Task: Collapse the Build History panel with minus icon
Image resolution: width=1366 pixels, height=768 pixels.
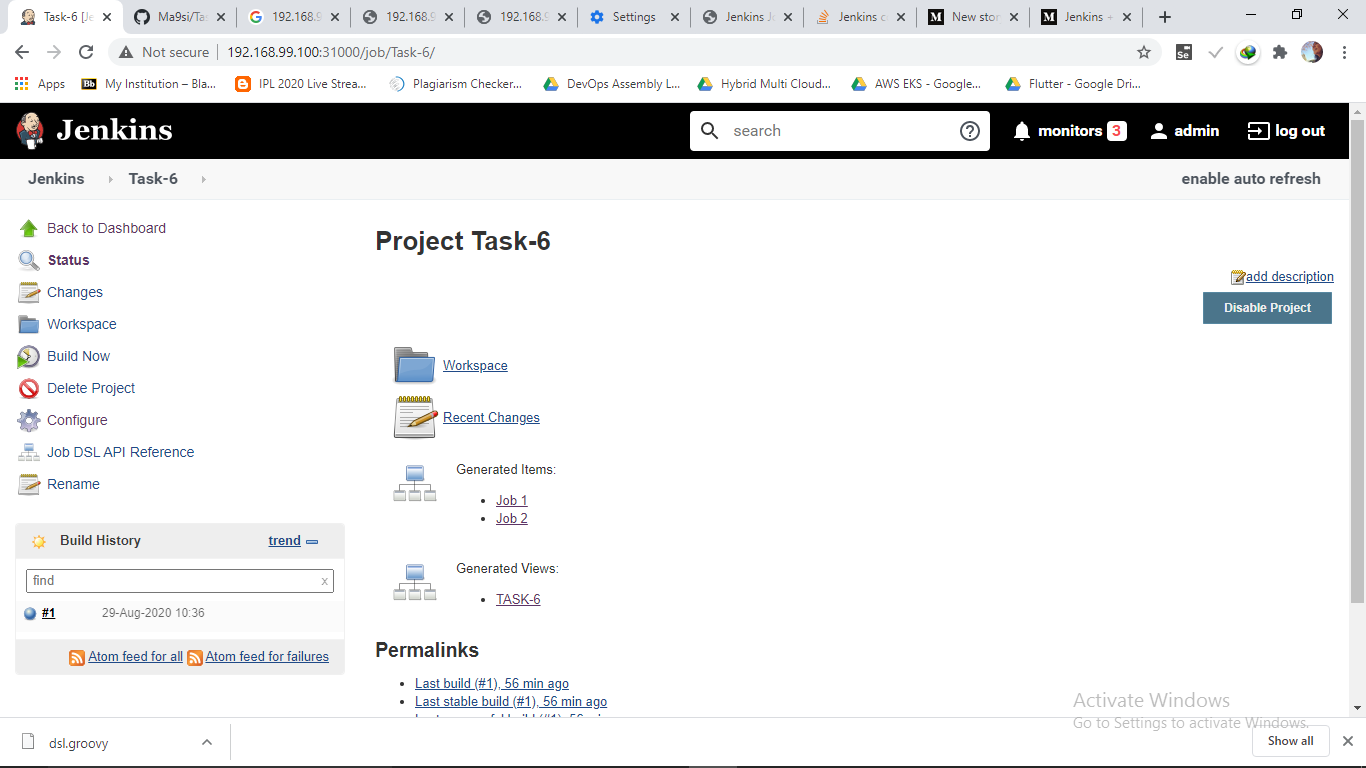Action: [312, 541]
